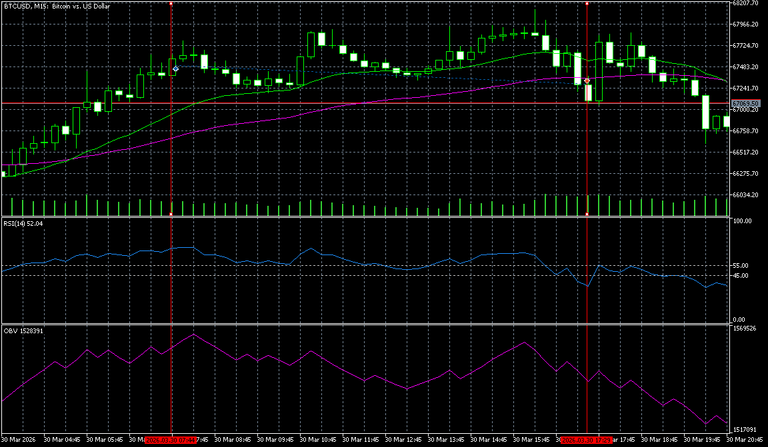Click the red date label 2026.03.30 07:44
The width and height of the screenshot is (768, 447).
tap(171, 440)
